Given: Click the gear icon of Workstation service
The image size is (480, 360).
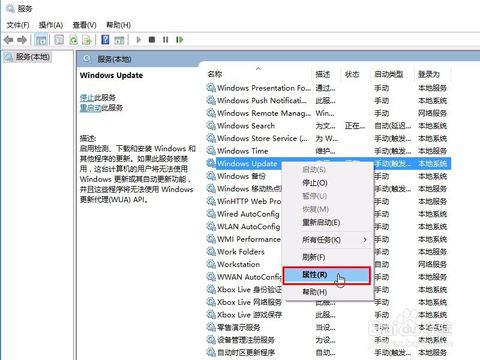Looking at the screenshot, I should click(x=211, y=264).
